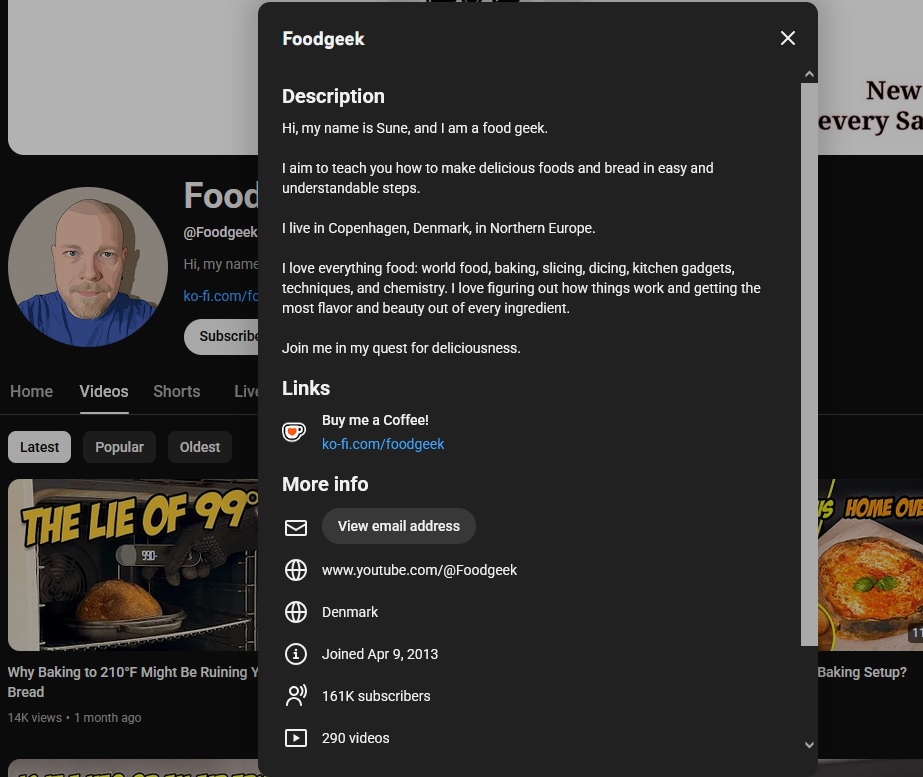Click the info icon beside the joined date
Screen dimensions: 923x777
click(x=296, y=654)
